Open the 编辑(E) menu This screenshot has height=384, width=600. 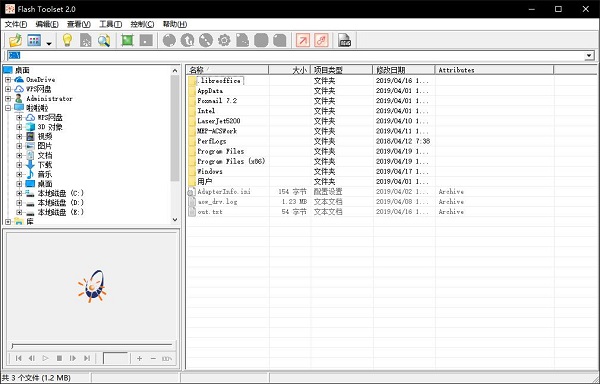pyautogui.click(x=47, y=24)
